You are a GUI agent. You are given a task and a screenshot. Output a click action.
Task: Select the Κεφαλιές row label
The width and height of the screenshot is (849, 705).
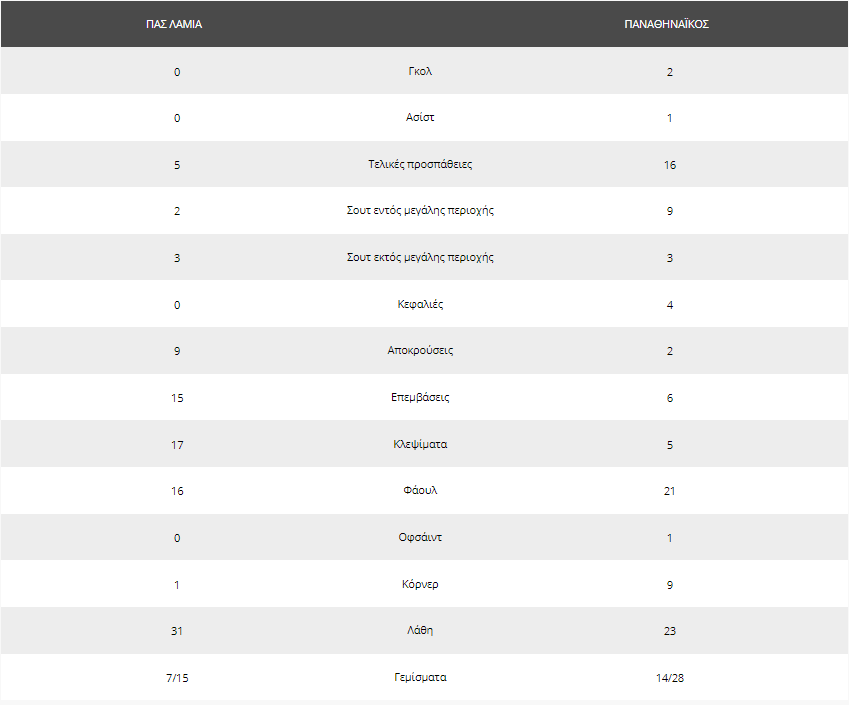420,304
